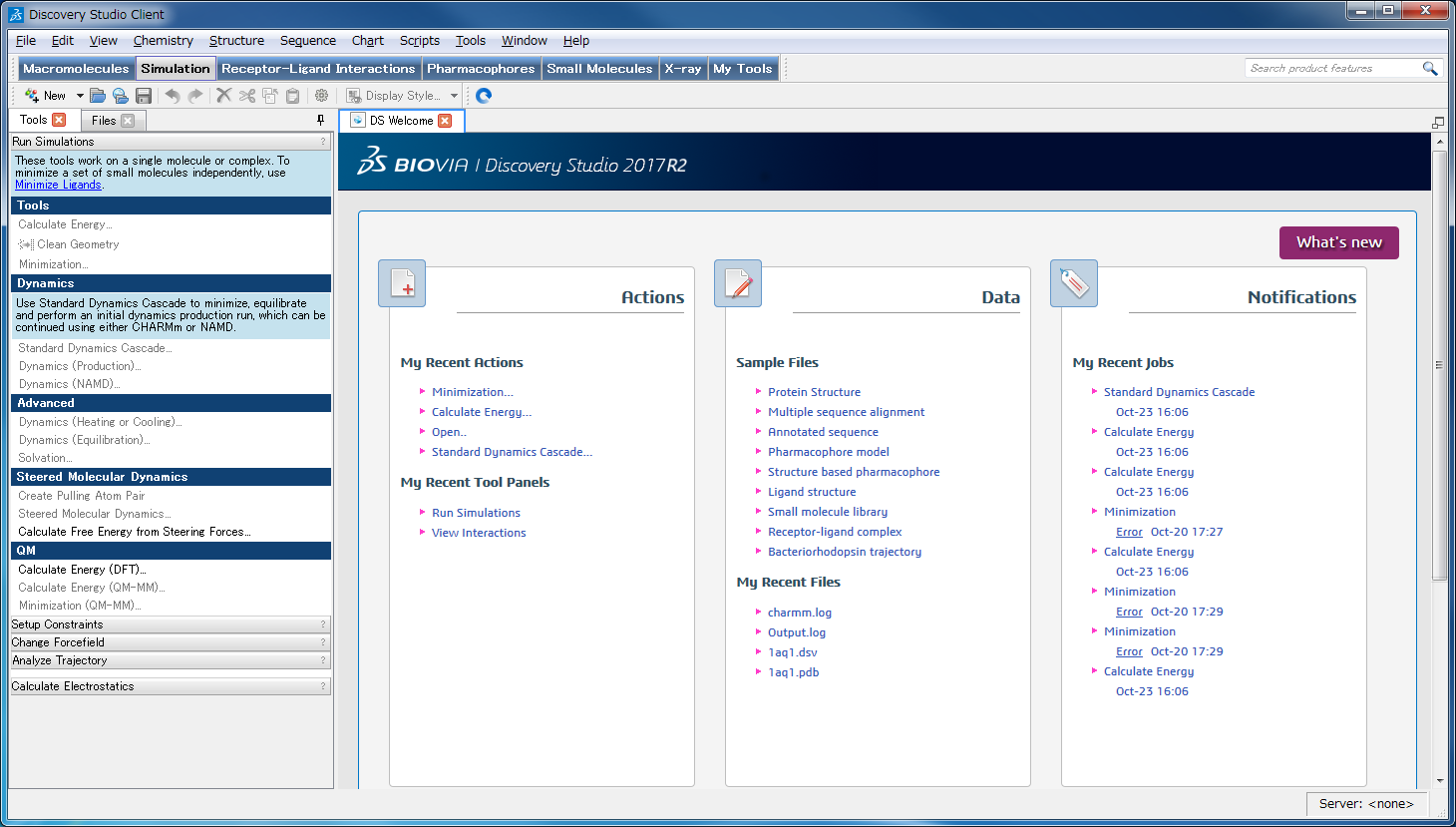The image size is (1456, 827).
Task: Click the Open file folder icon
Action: (97, 96)
